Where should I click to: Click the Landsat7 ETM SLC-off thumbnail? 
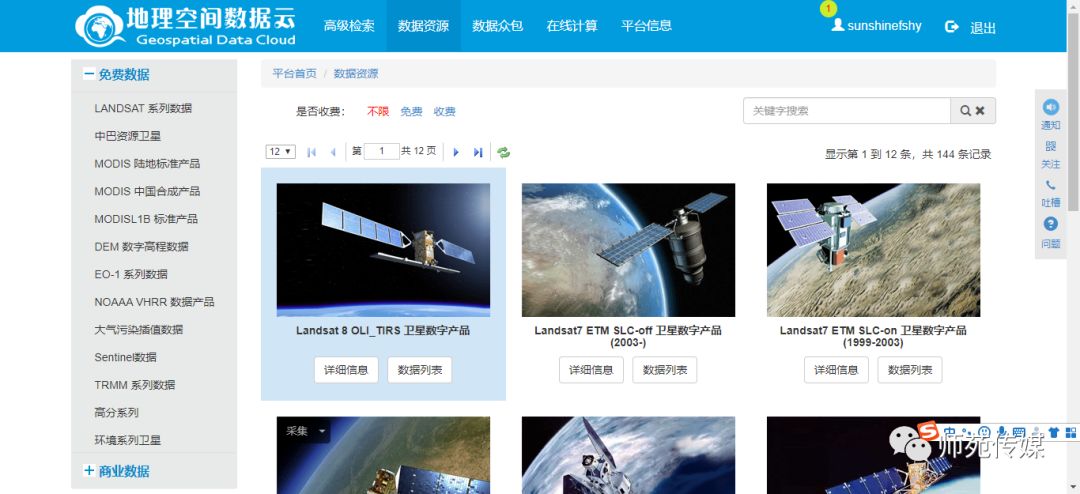pyautogui.click(x=628, y=250)
